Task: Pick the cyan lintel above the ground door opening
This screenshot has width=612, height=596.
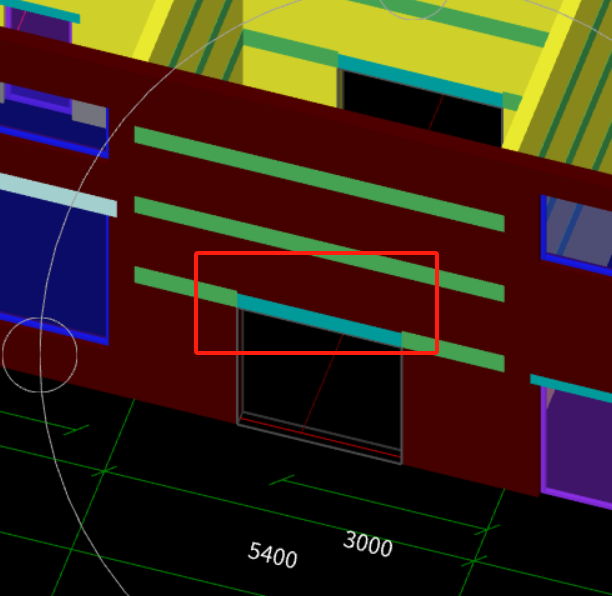Action: 319,320
